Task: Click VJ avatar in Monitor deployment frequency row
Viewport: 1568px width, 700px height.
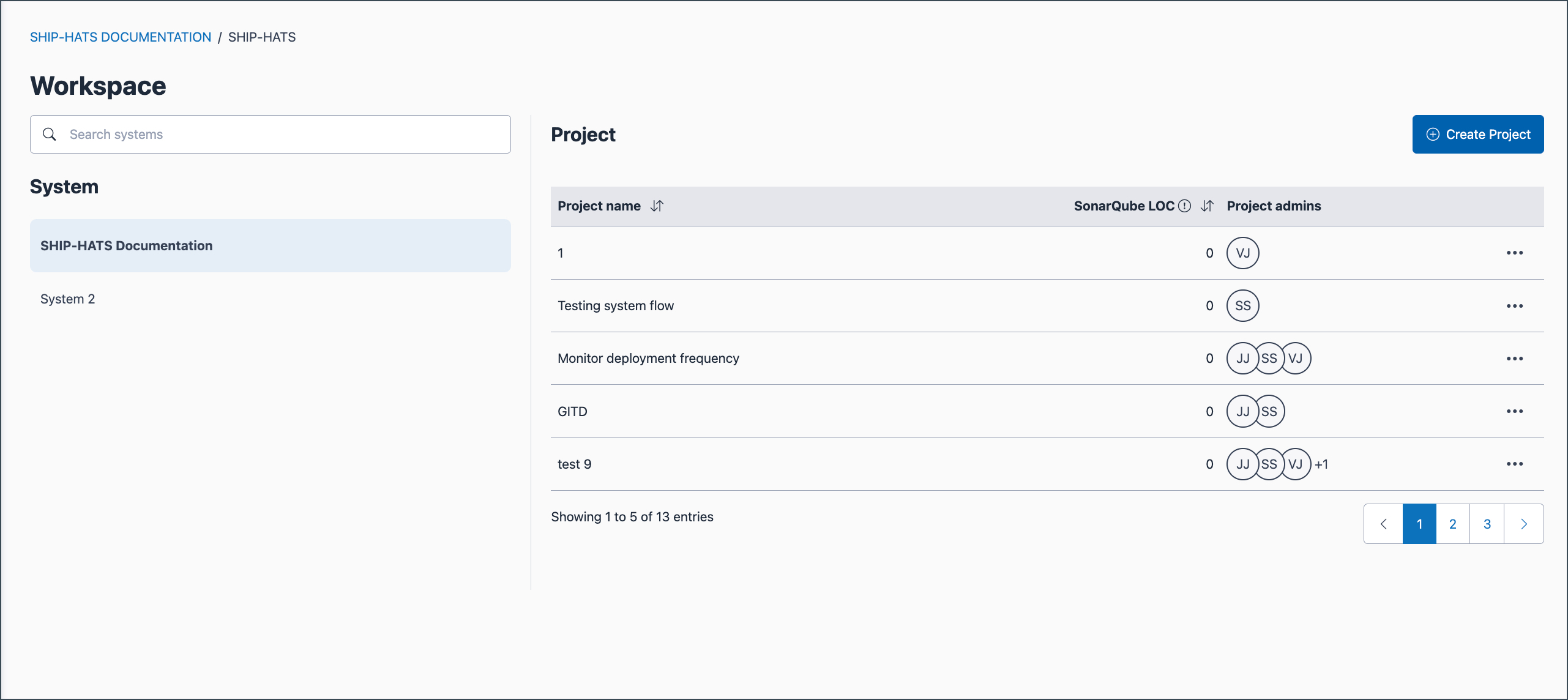Action: 1296,359
